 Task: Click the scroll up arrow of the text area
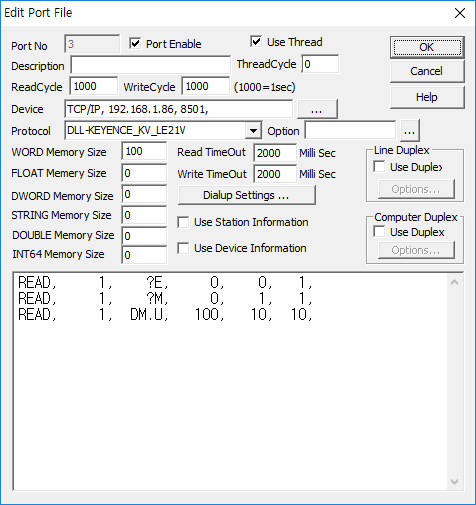tap(454, 283)
